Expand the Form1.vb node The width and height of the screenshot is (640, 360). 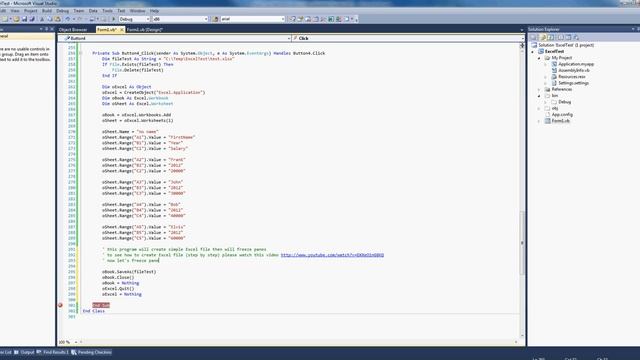(x=539, y=121)
